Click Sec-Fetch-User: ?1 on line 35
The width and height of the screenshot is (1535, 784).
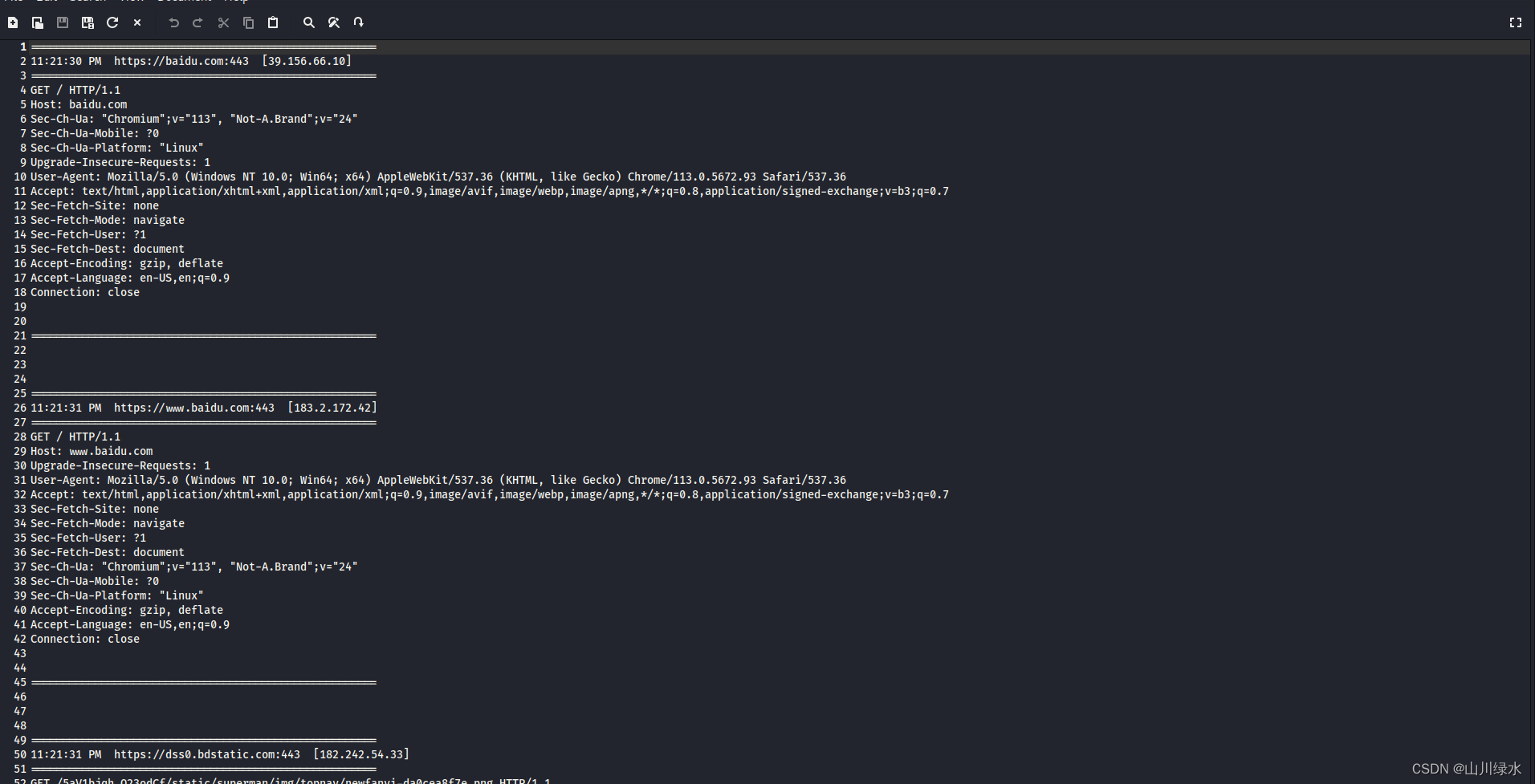(88, 538)
